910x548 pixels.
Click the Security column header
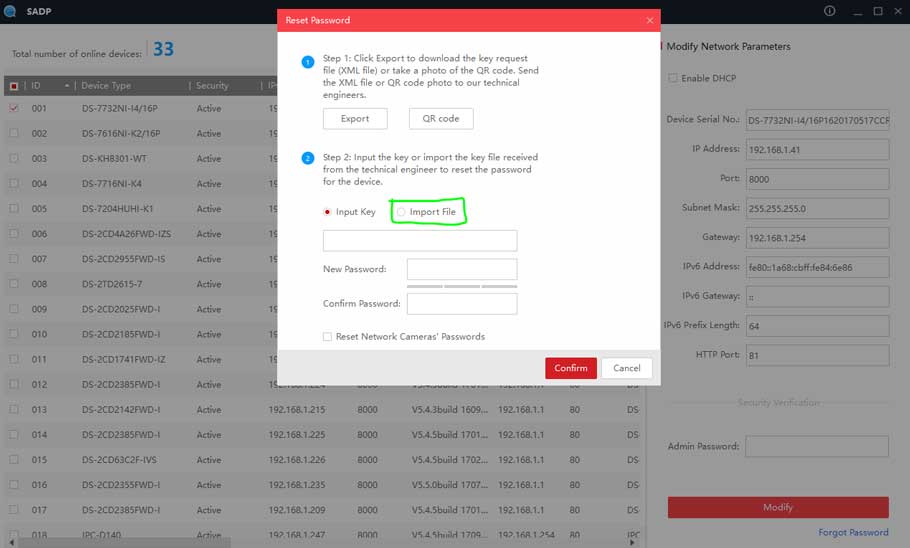212,86
